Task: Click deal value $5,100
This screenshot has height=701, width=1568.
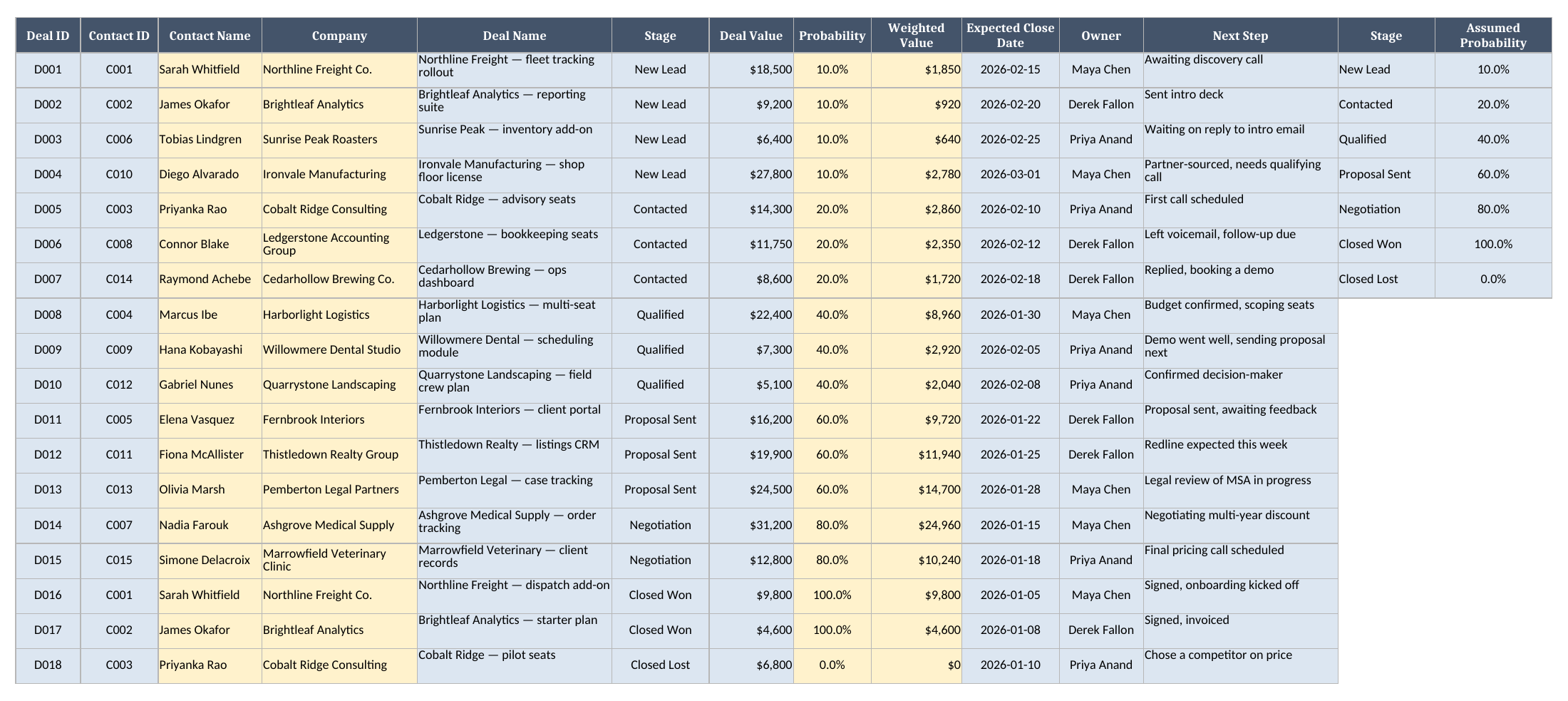Action: 751,384
